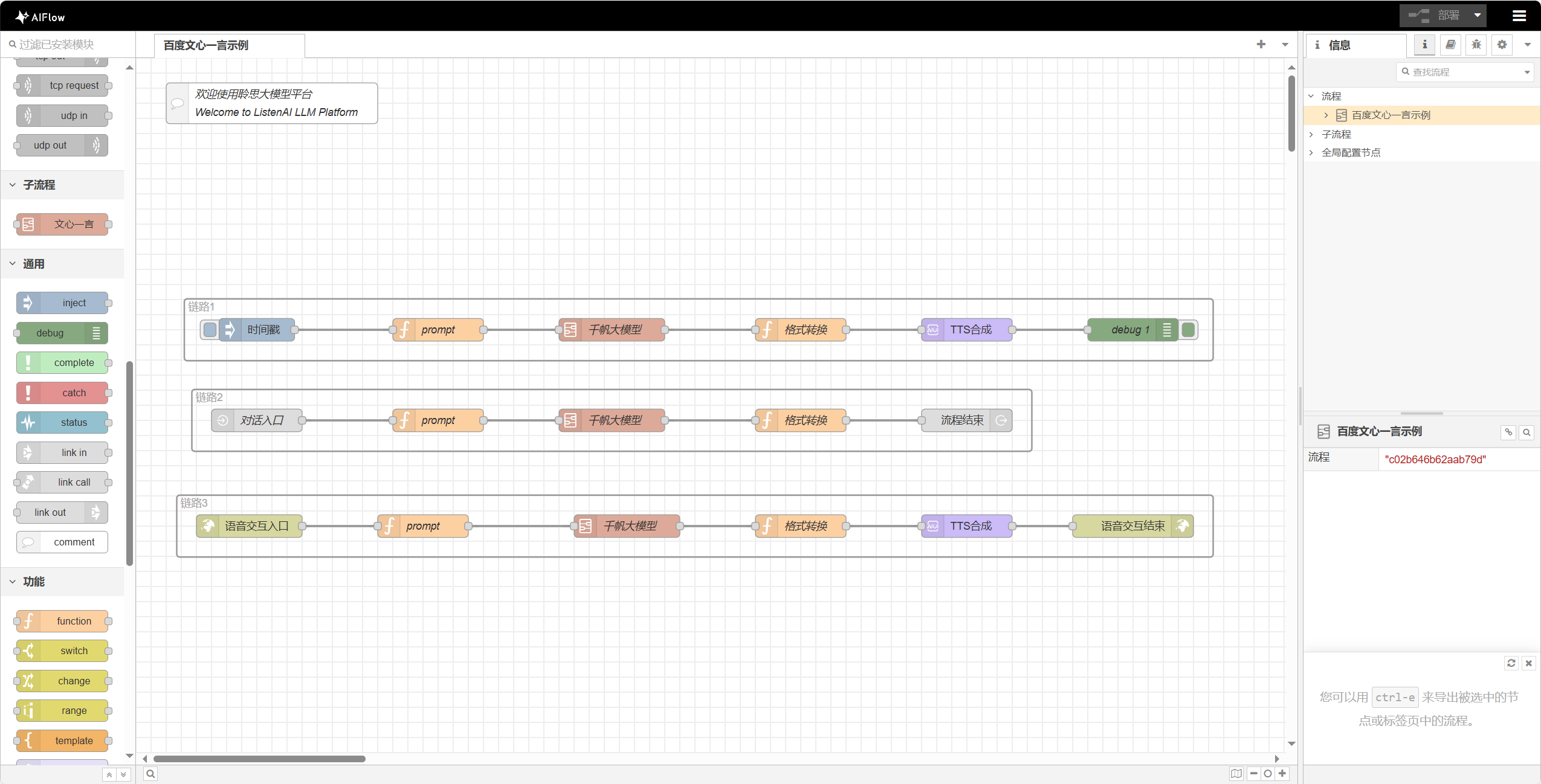
Task: Click the search flows magnifier icon
Action: tap(150, 774)
